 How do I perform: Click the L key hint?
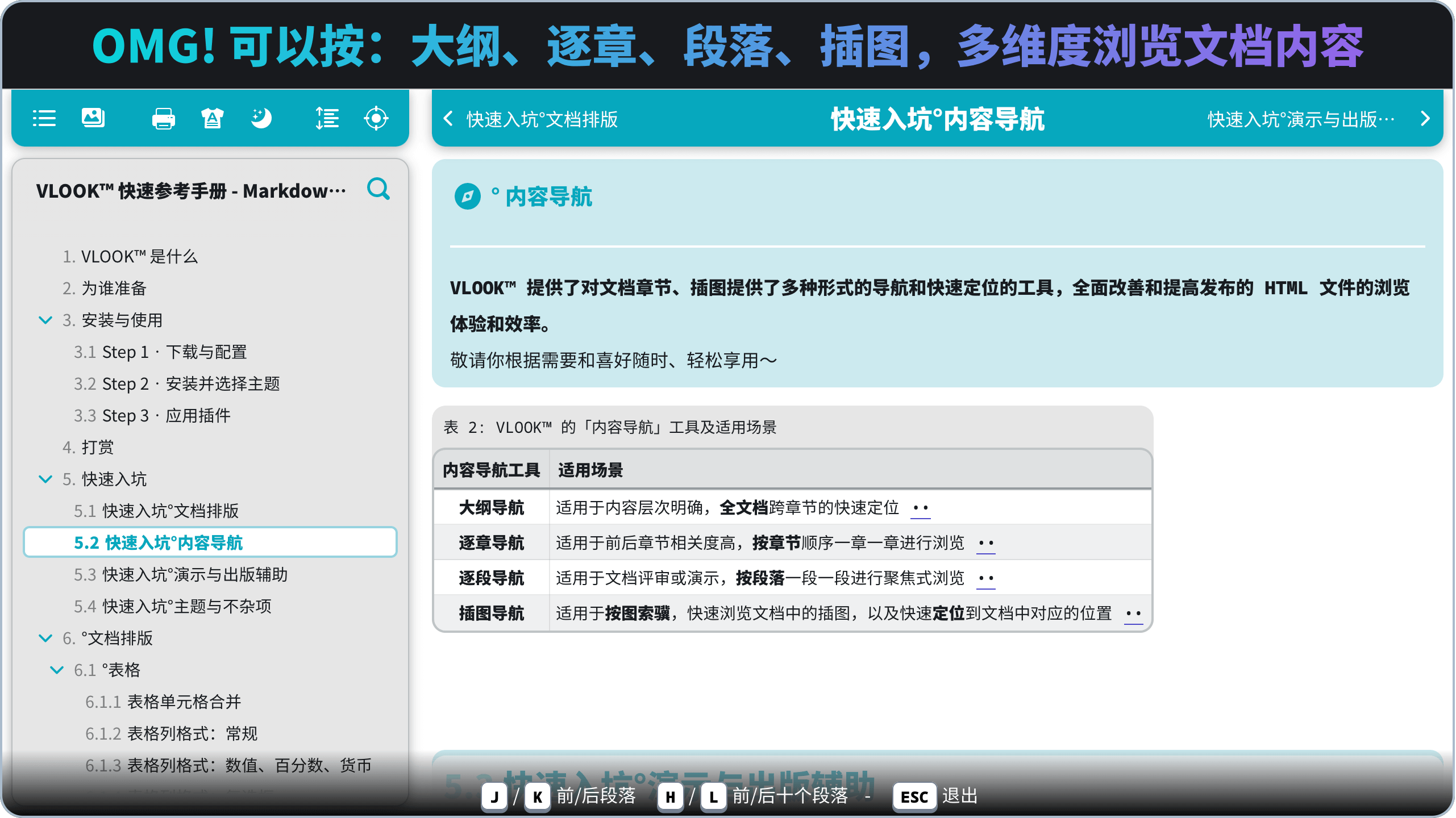point(714,797)
